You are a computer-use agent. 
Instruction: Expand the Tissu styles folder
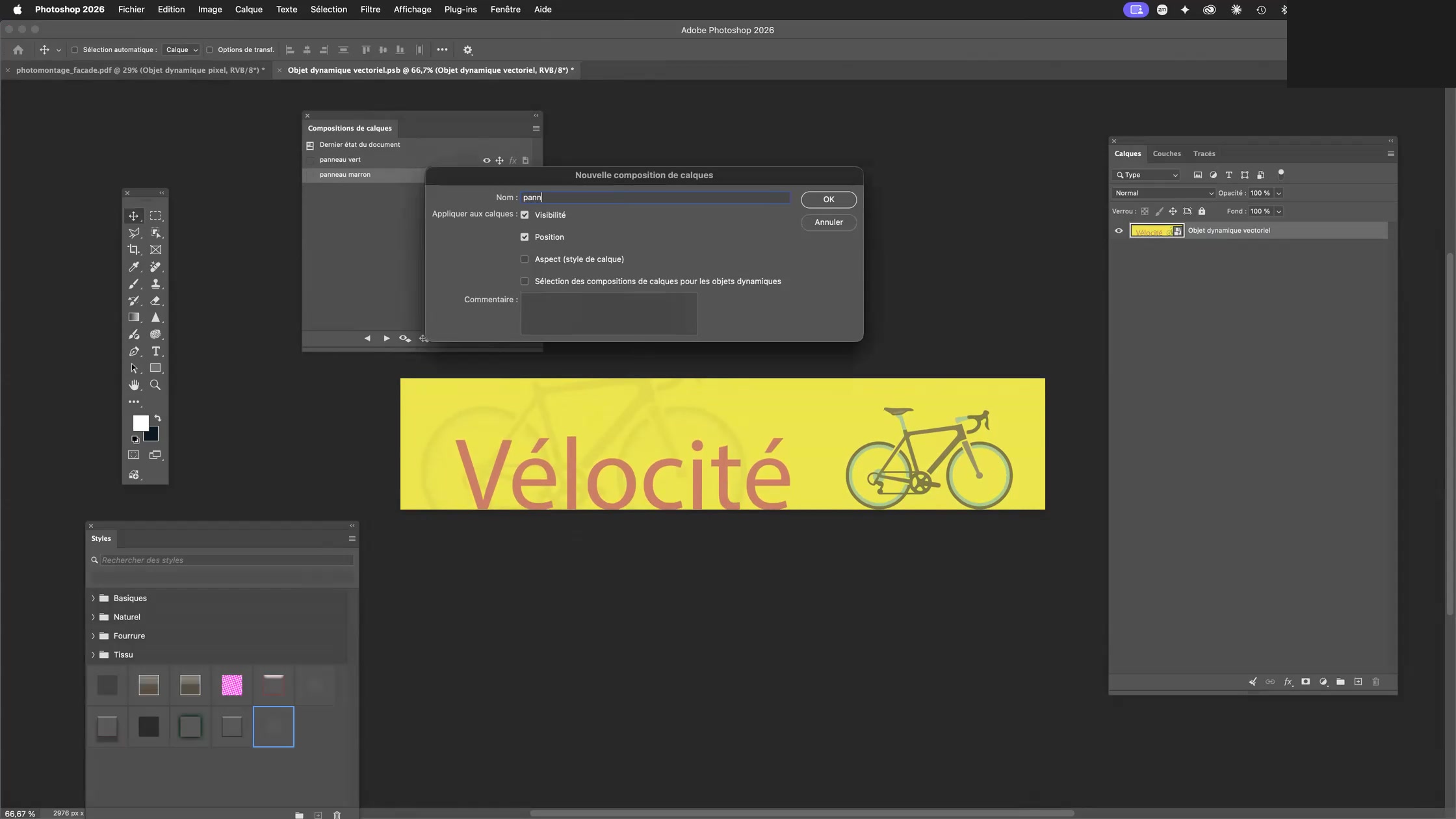point(93,655)
